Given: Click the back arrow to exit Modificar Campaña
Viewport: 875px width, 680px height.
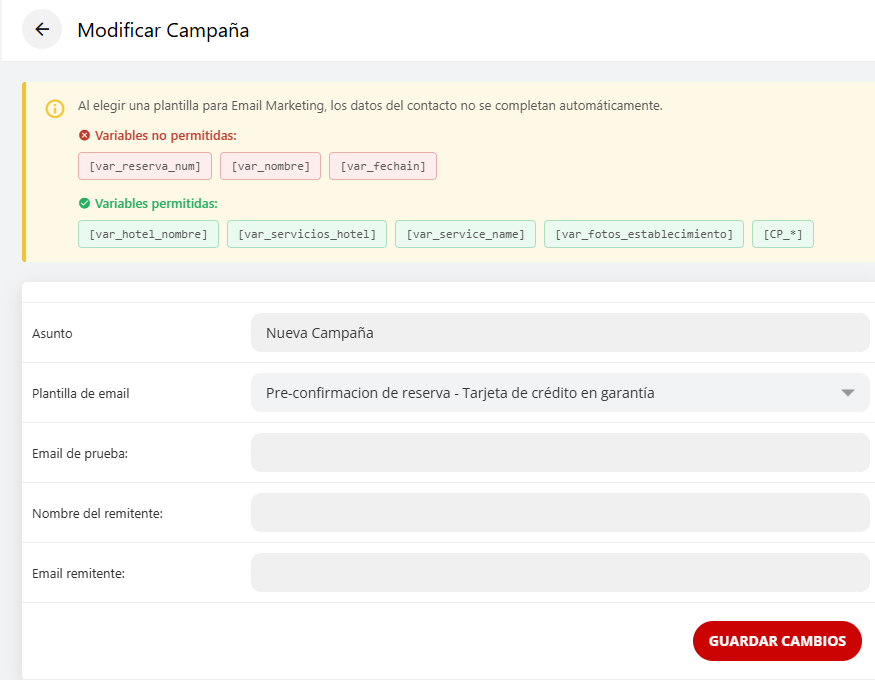Looking at the screenshot, I should coord(40,29).
